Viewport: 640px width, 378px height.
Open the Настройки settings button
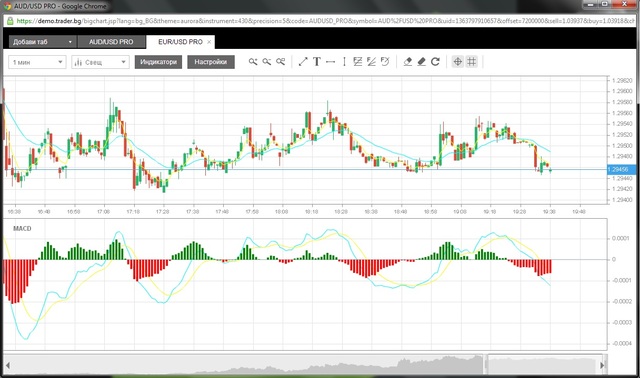tap(211, 62)
